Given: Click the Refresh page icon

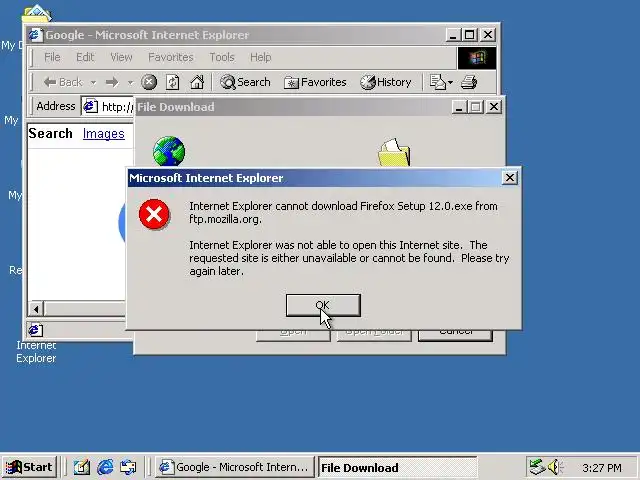Looking at the screenshot, I should (x=172, y=82).
